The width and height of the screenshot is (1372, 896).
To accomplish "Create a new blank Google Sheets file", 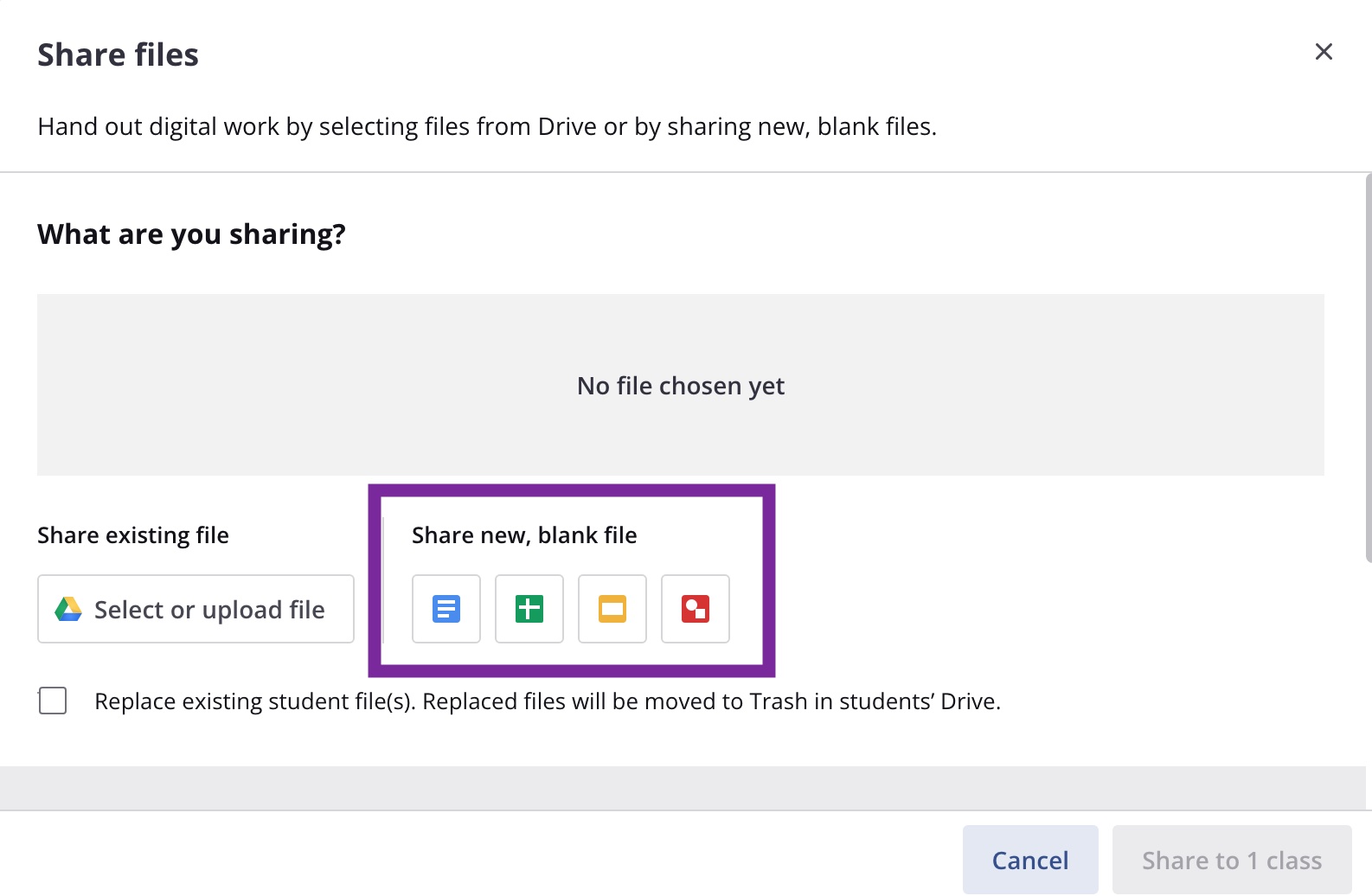I will pos(529,609).
